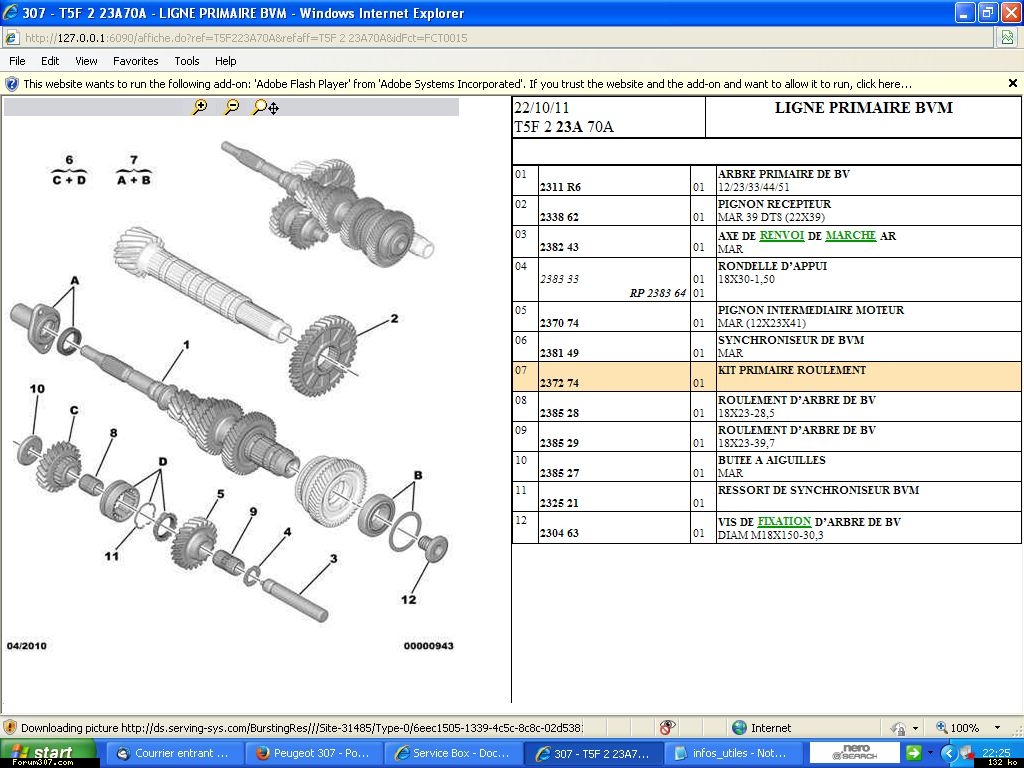
Task: Click the Nero Search box
Action: tap(855, 752)
